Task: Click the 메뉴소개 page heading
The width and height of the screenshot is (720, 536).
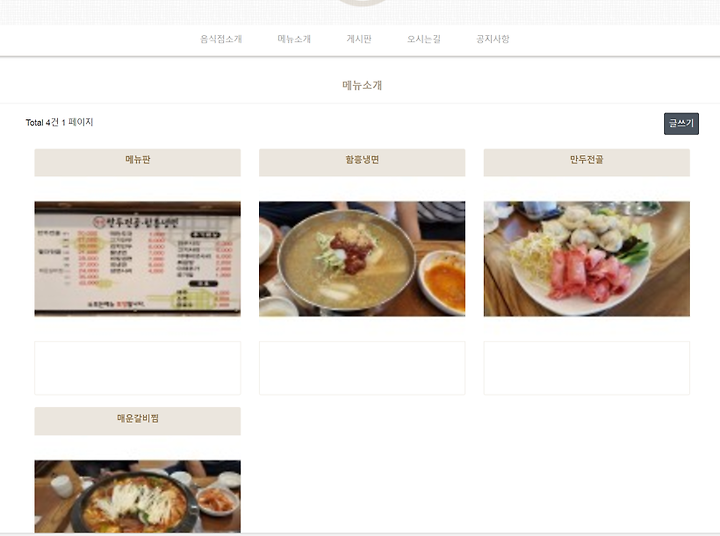Action: pyautogui.click(x=362, y=85)
